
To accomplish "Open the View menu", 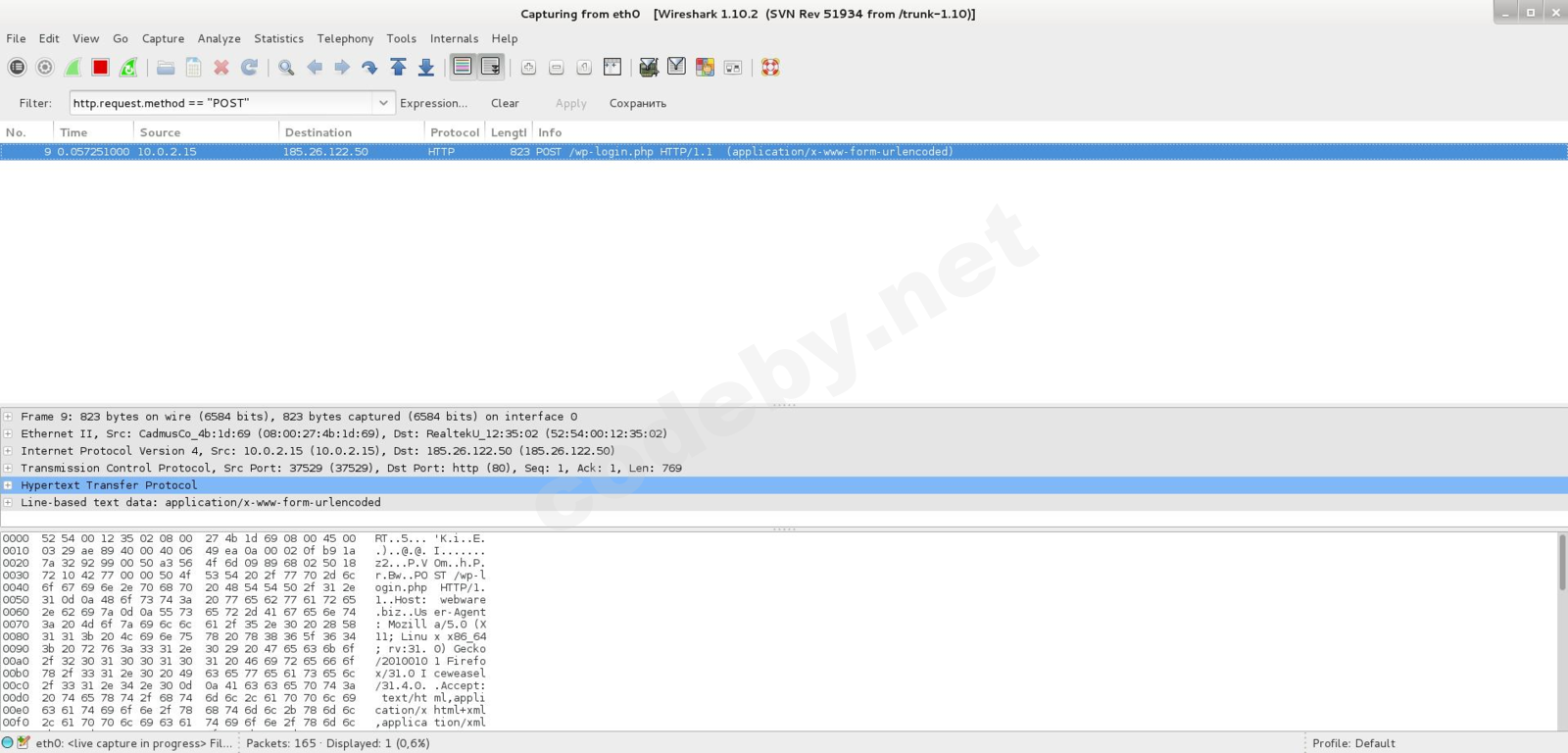I will [85, 39].
